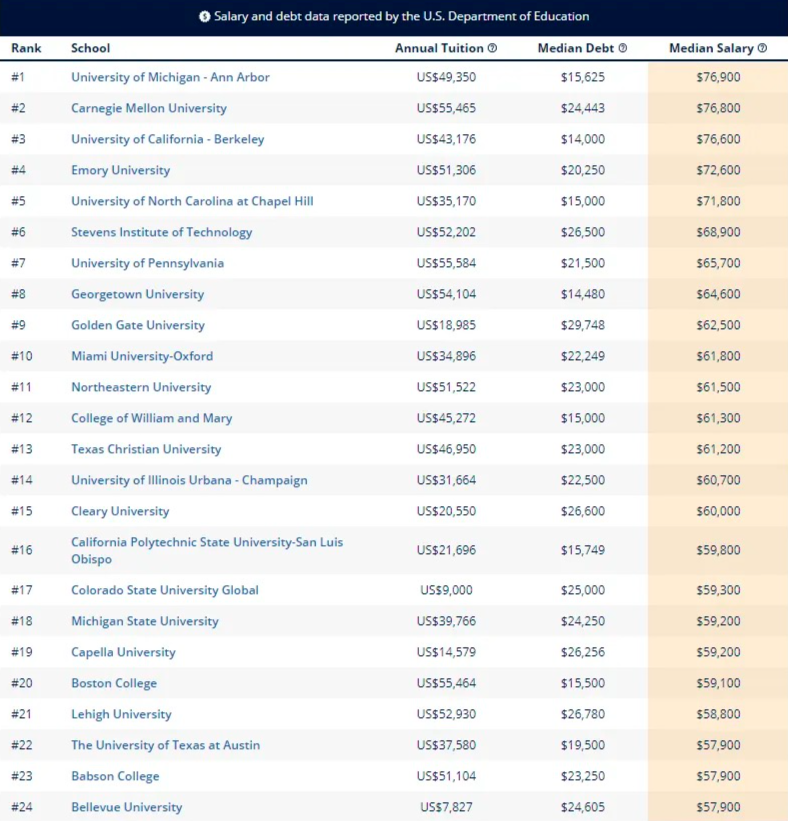Select the US$35,170 tuition value
The width and height of the screenshot is (788, 821).
(x=446, y=201)
